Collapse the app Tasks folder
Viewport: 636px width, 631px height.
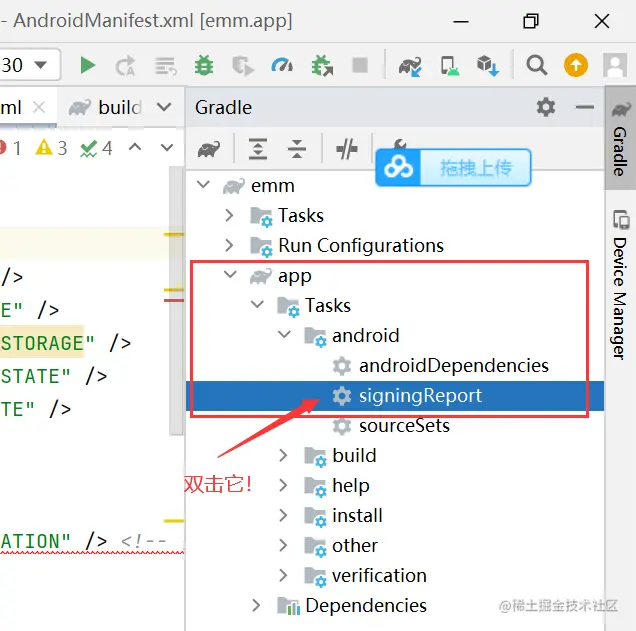(257, 305)
